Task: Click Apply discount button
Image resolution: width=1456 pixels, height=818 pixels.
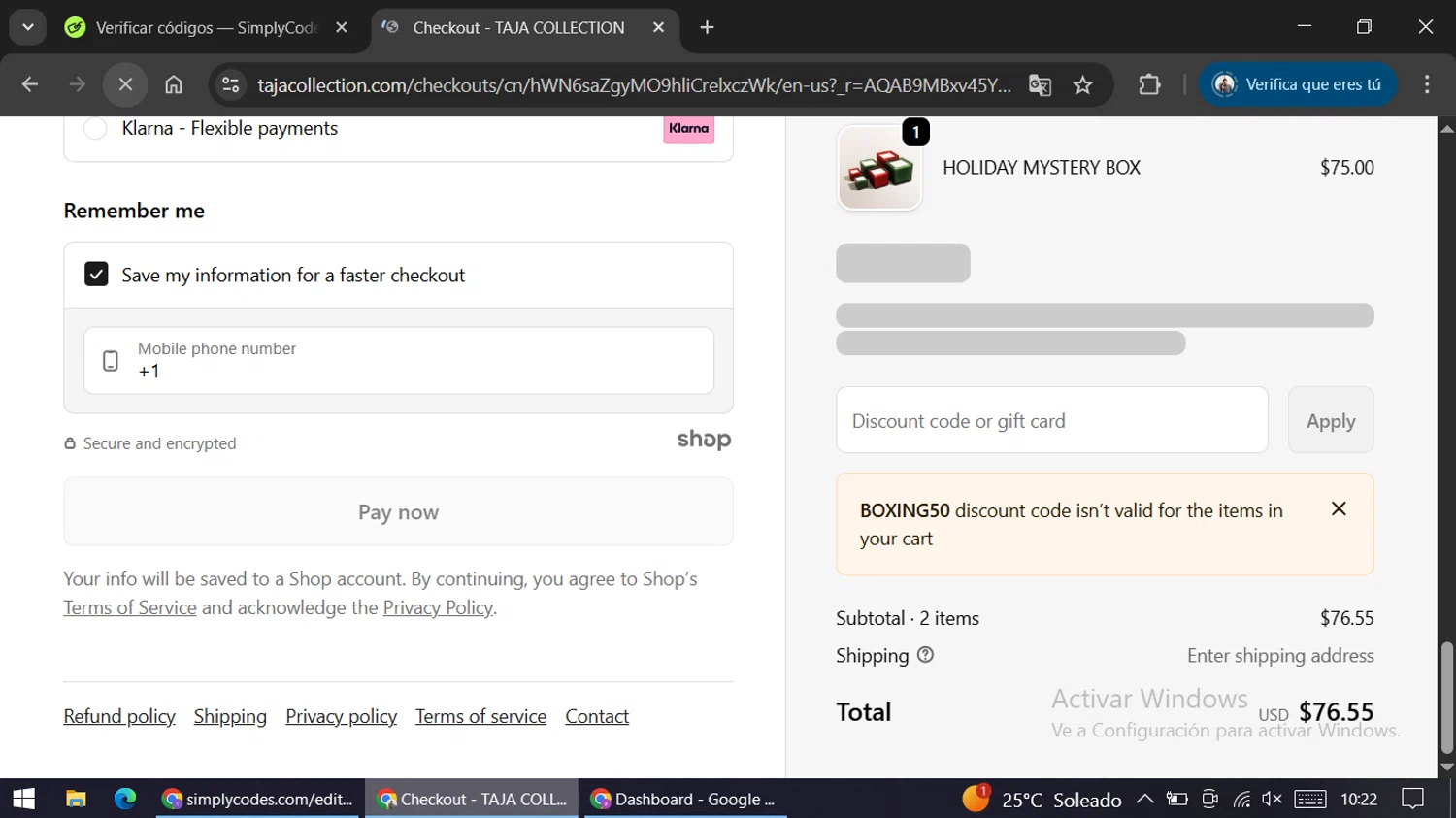Action: (1331, 420)
